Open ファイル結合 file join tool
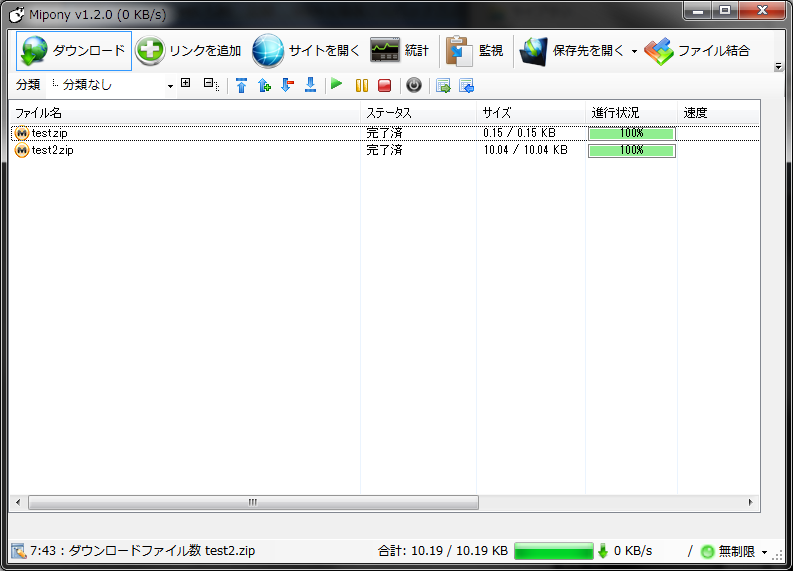Screen dimensions: 793x571 click(697, 51)
